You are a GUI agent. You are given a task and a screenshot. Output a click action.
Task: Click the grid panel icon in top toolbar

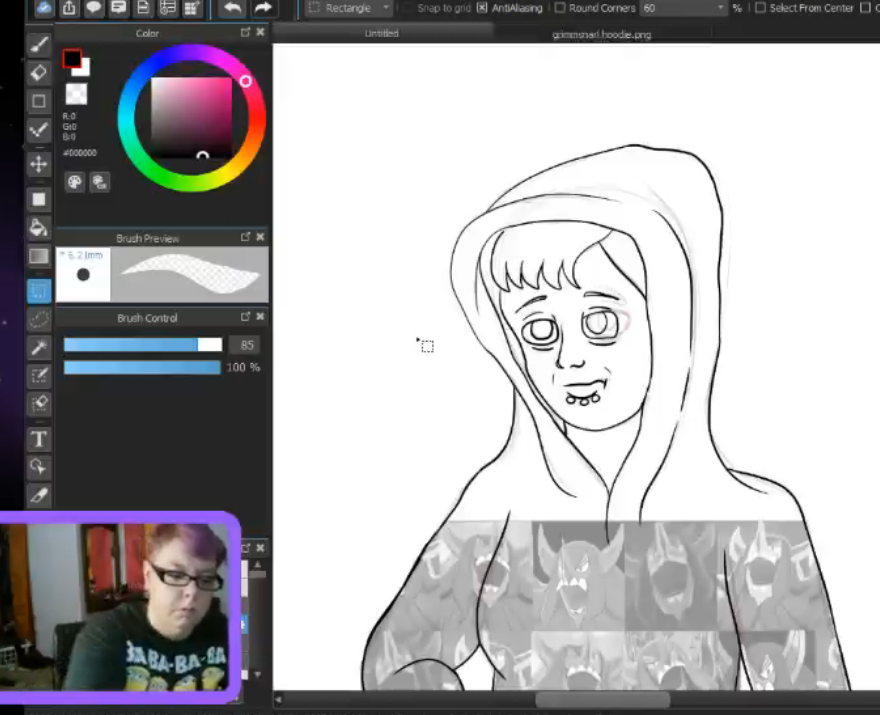point(192,8)
